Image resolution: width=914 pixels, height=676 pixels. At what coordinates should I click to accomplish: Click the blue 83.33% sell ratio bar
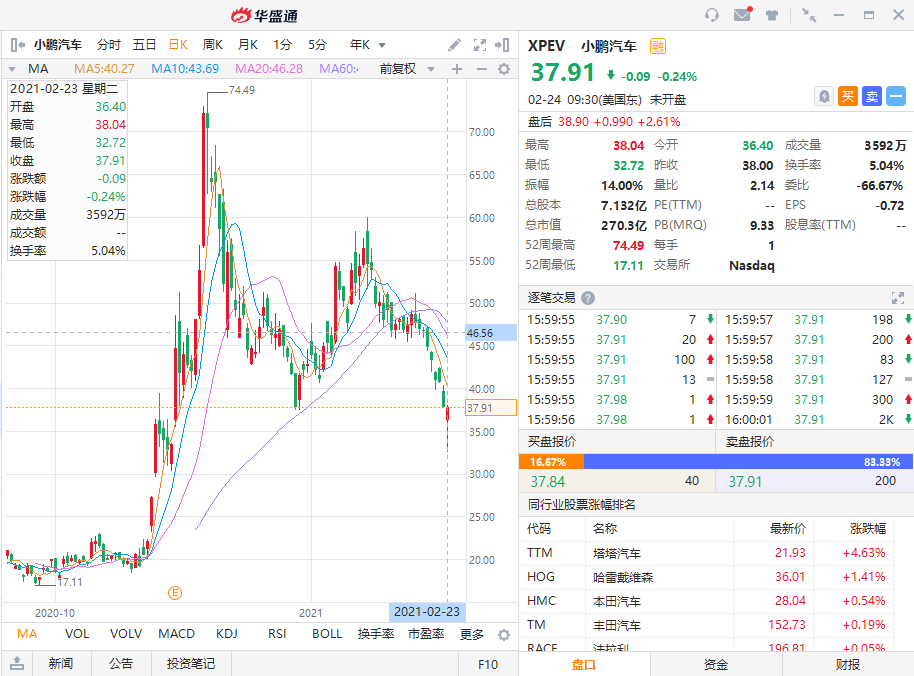point(746,462)
